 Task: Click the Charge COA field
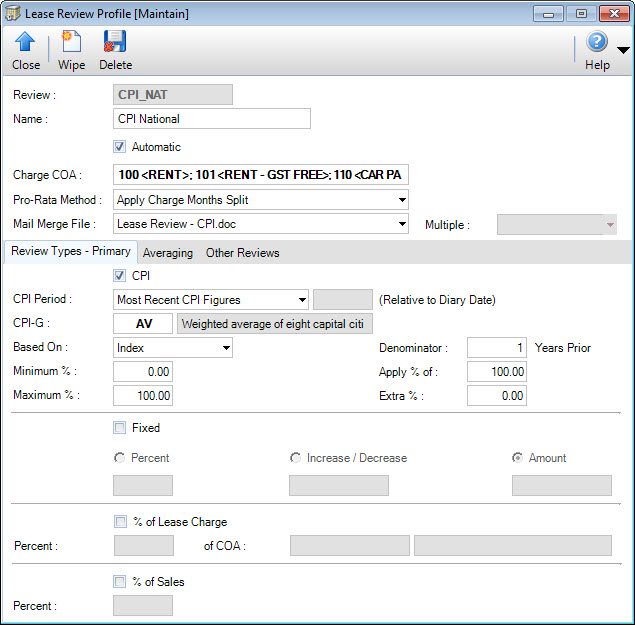tap(261, 175)
